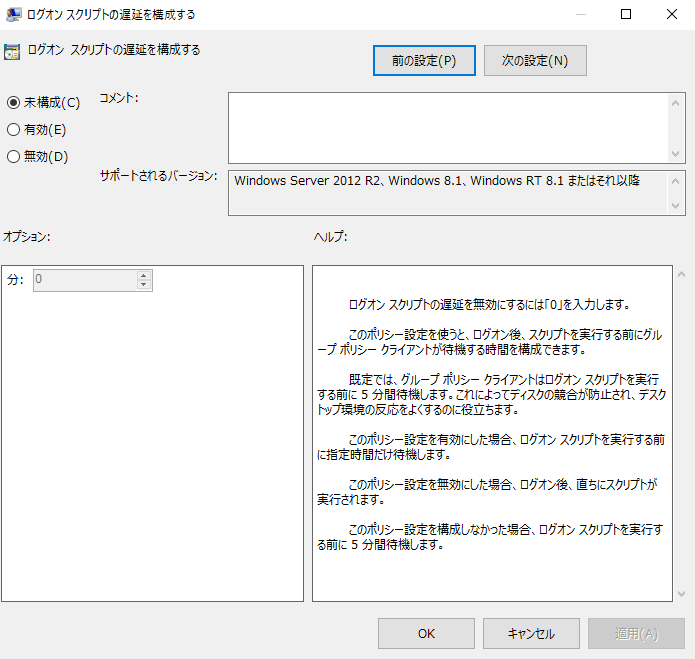Click the 前の設定(P) button
The height and width of the screenshot is (659, 695).
(424, 60)
